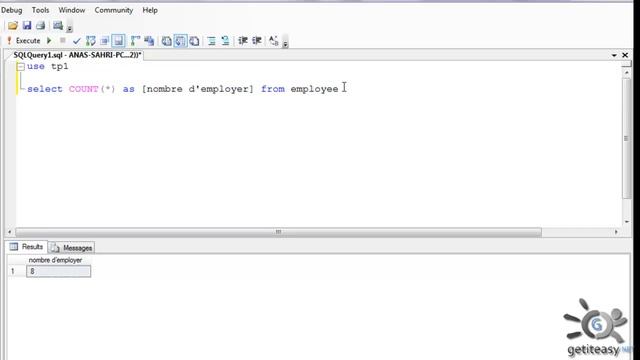Open the SQL editor toolbar overflow arrow
The height and width of the screenshot is (360, 640).
pos(285,43)
